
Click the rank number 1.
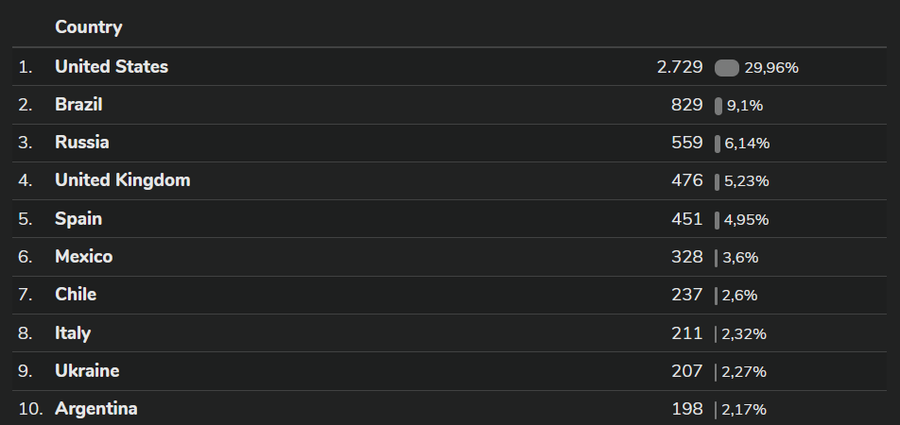25,67
